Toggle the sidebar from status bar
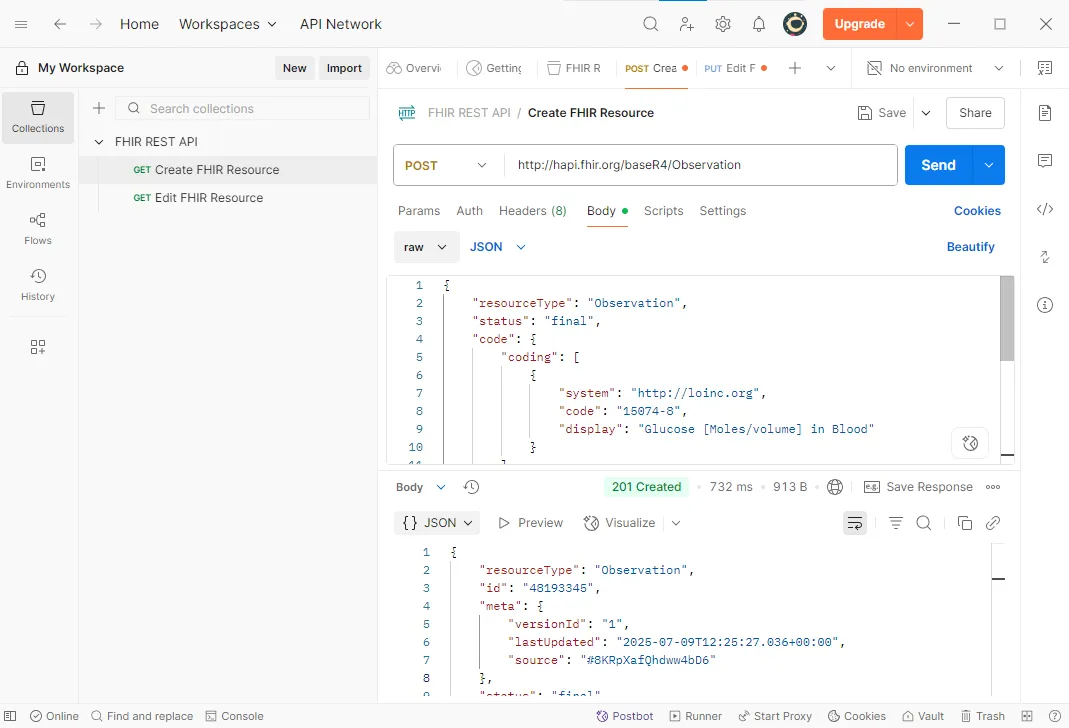Viewport: 1069px width, 728px height. (x=10, y=716)
